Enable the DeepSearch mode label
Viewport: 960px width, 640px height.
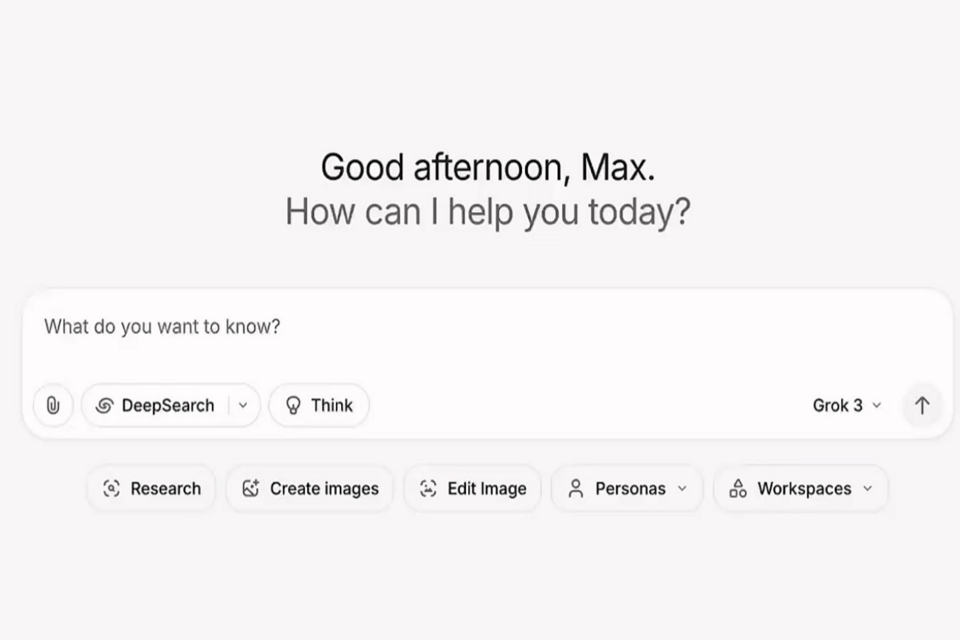[168, 405]
